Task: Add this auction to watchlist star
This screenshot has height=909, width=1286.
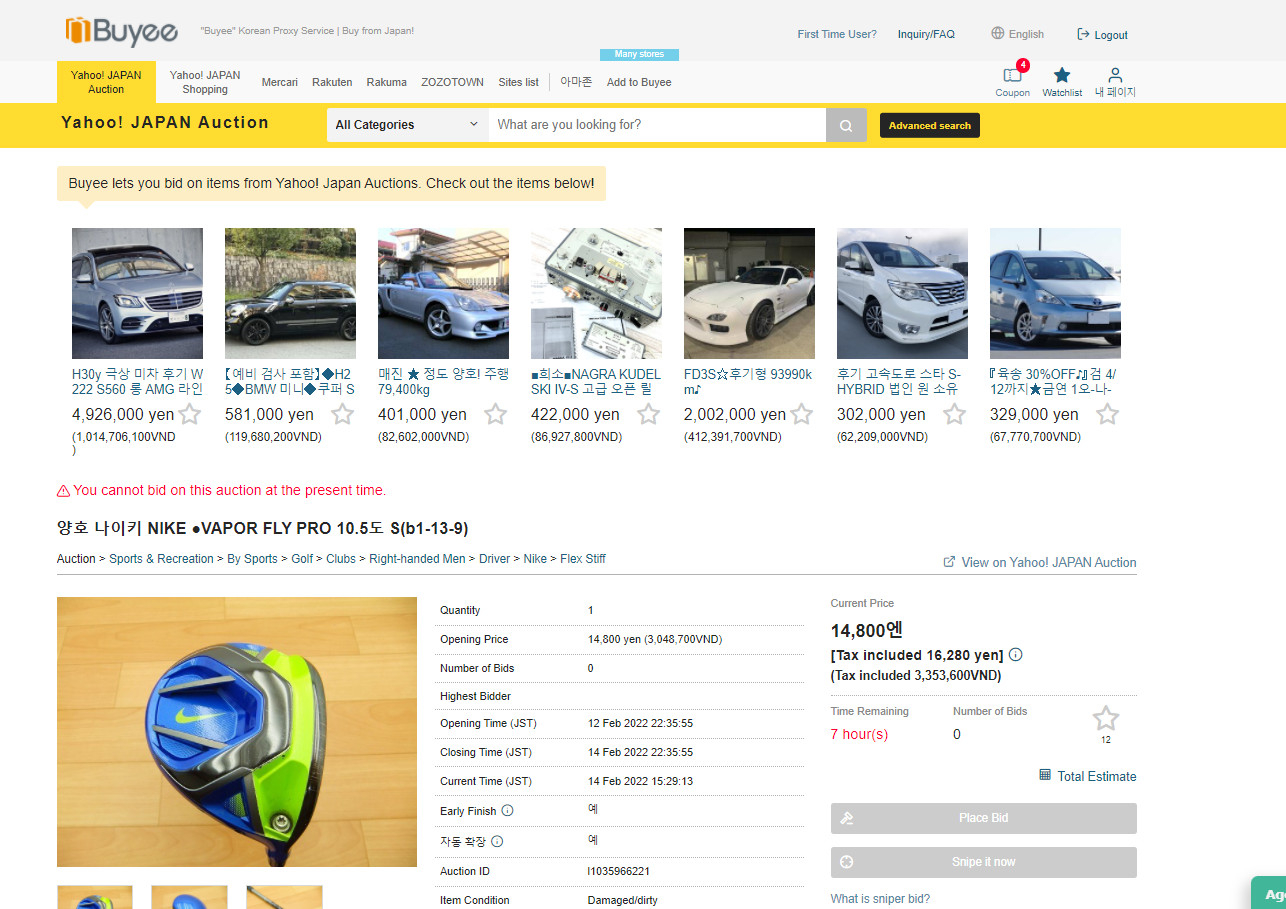Action: (x=1106, y=718)
